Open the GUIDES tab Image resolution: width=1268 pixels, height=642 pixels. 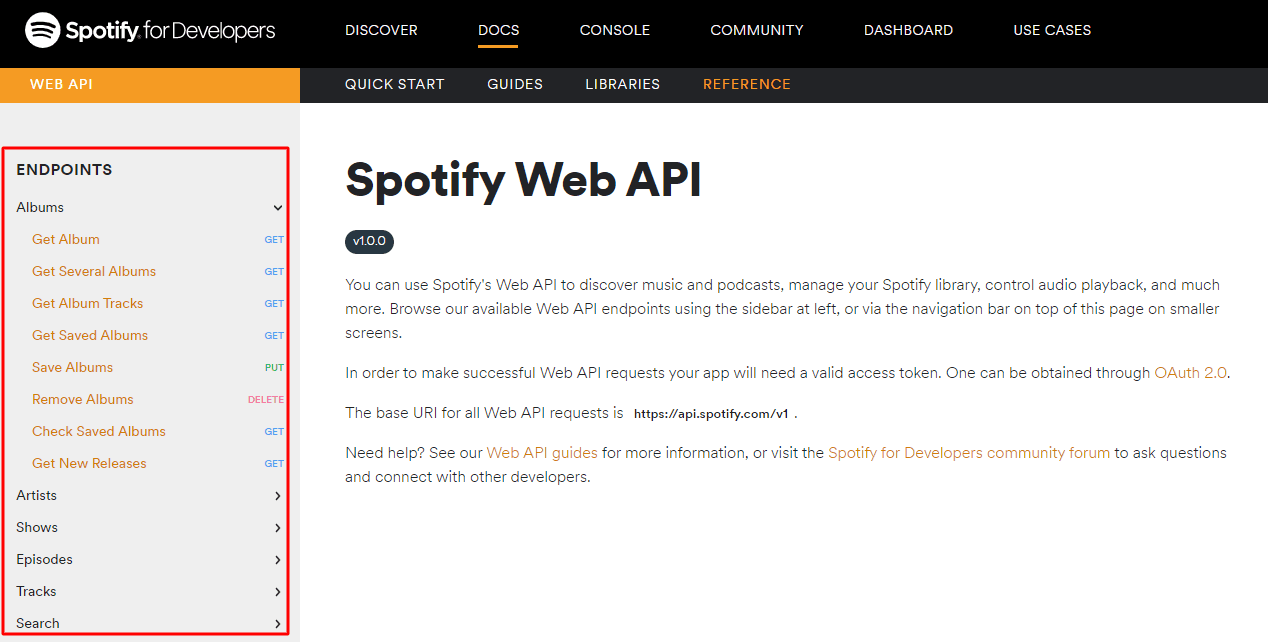(514, 84)
